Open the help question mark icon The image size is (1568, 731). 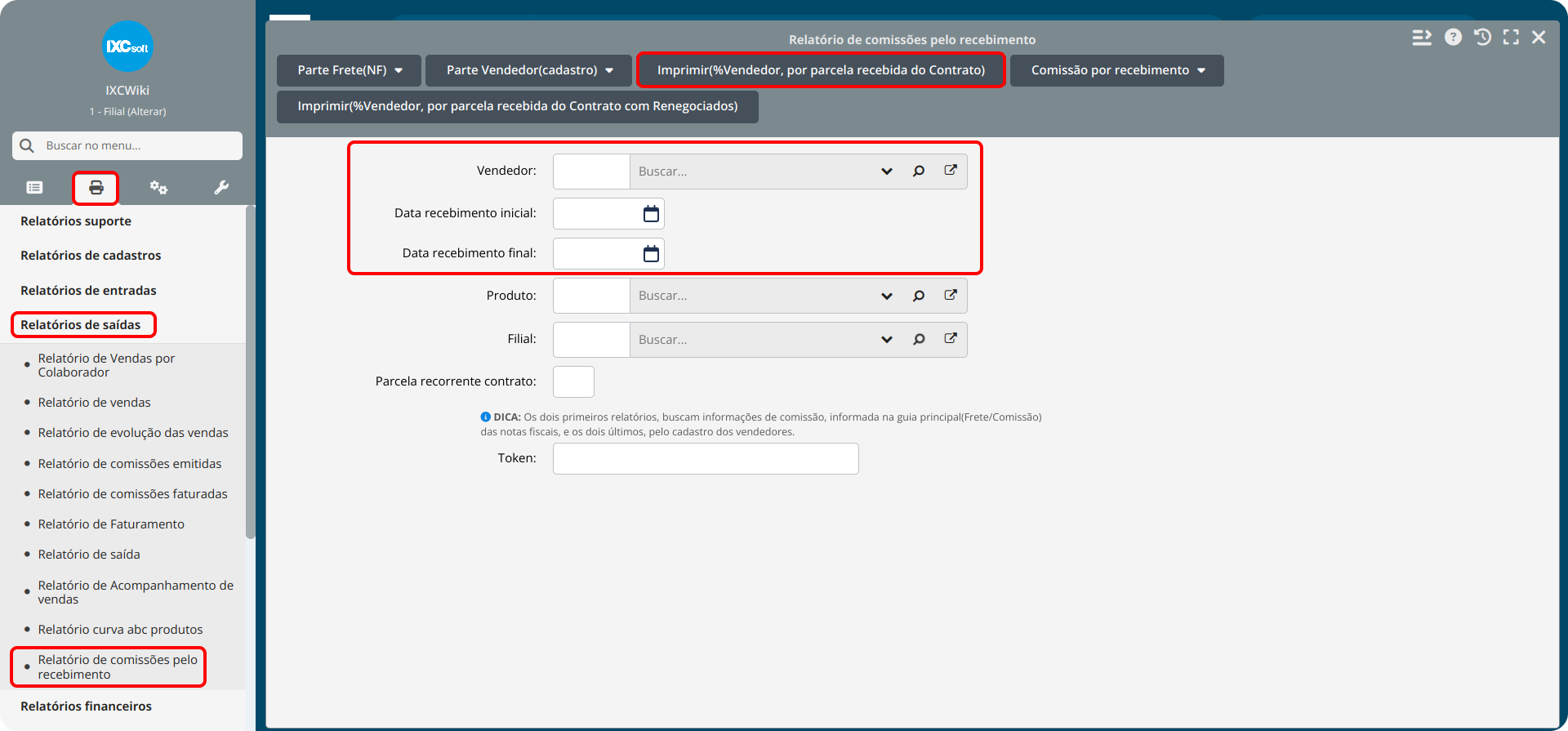pos(1453,37)
